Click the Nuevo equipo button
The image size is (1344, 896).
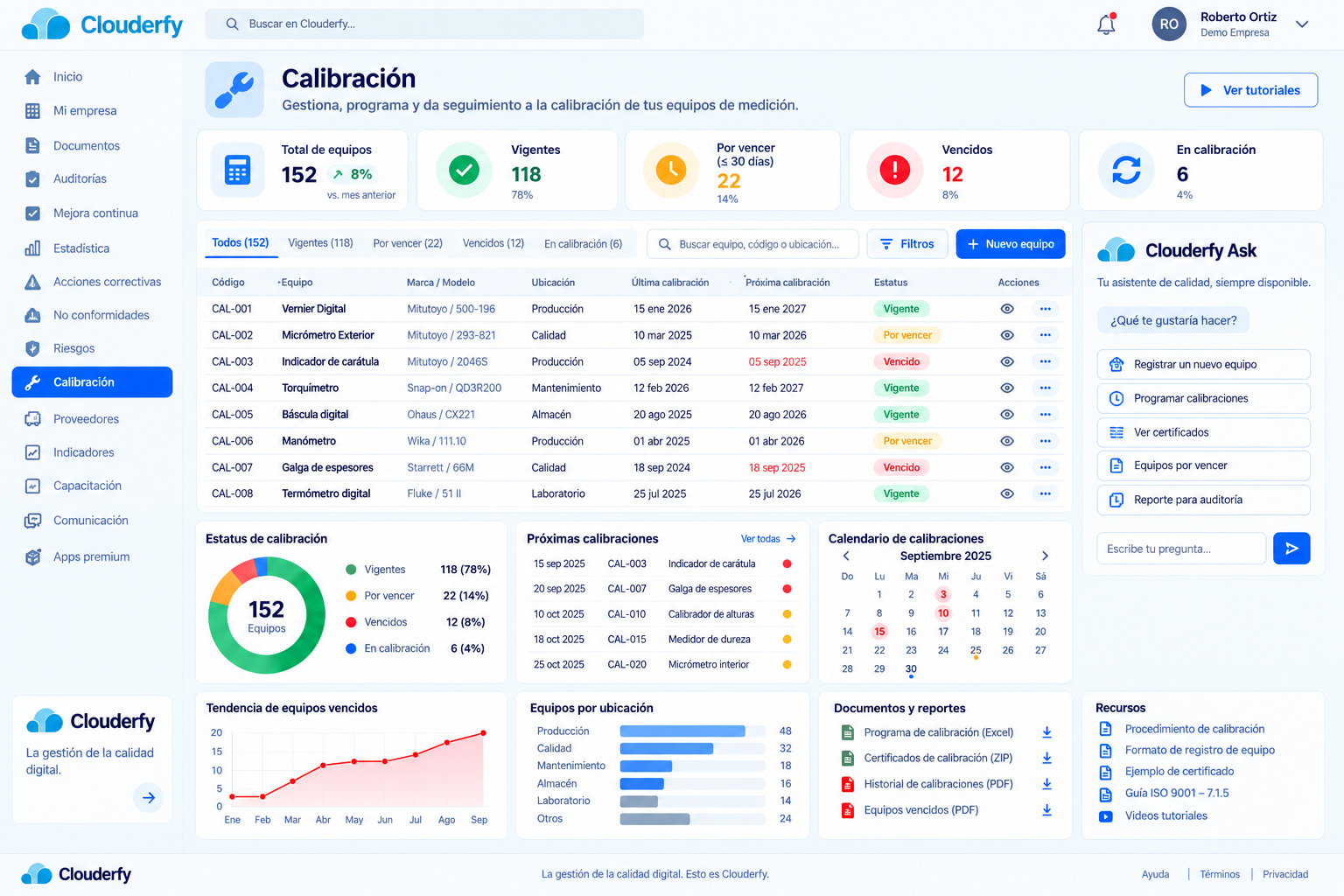click(x=1011, y=244)
